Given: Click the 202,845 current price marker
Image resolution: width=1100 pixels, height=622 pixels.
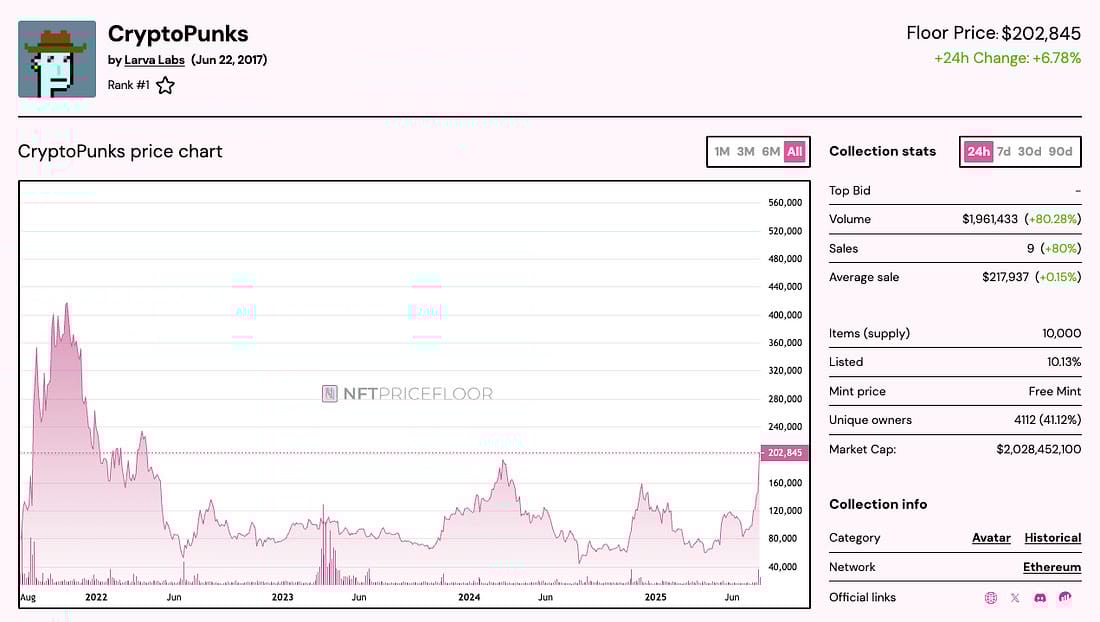Looking at the screenshot, I should [x=784, y=453].
